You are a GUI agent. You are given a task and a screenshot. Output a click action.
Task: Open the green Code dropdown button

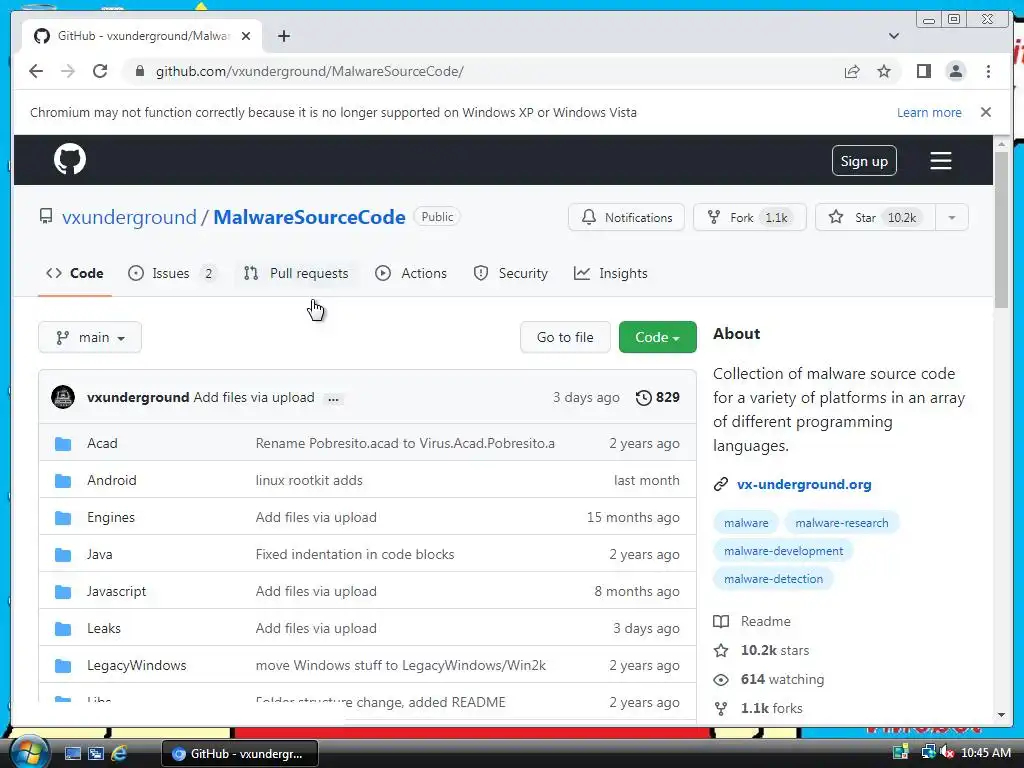coord(658,337)
